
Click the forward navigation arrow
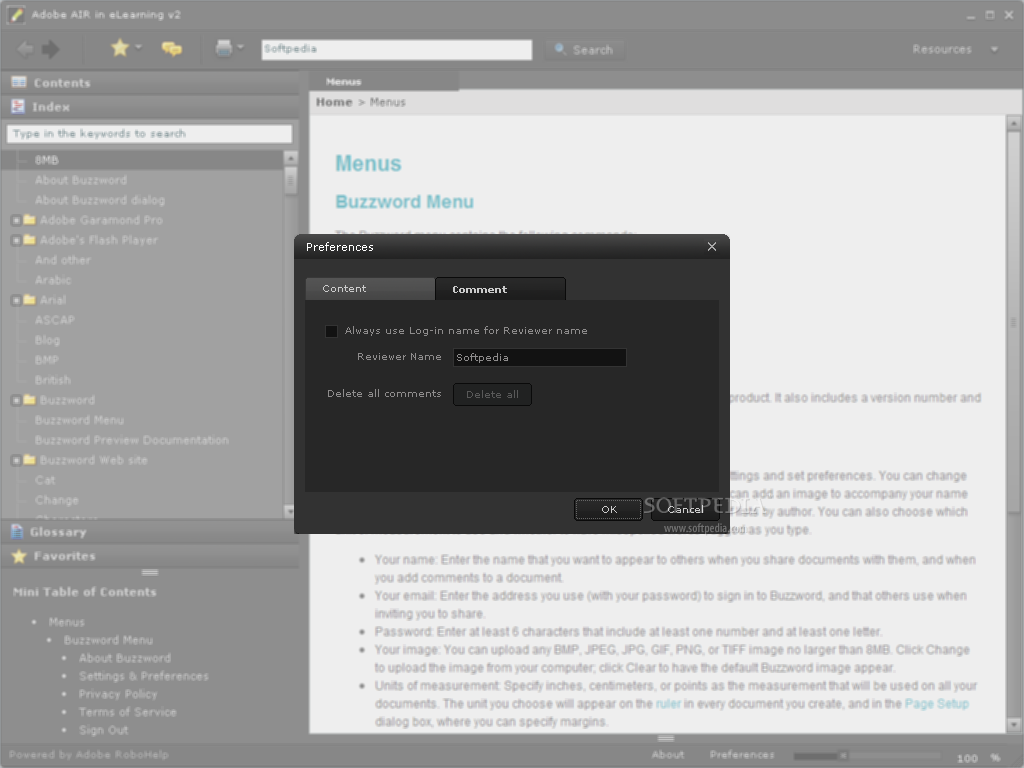50,49
